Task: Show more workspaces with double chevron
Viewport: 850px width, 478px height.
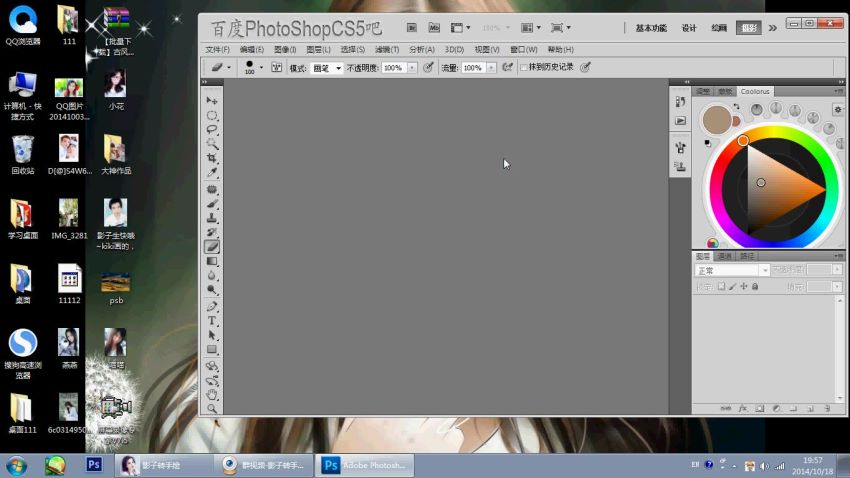Action: pyautogui.click(x=772, y=28)
